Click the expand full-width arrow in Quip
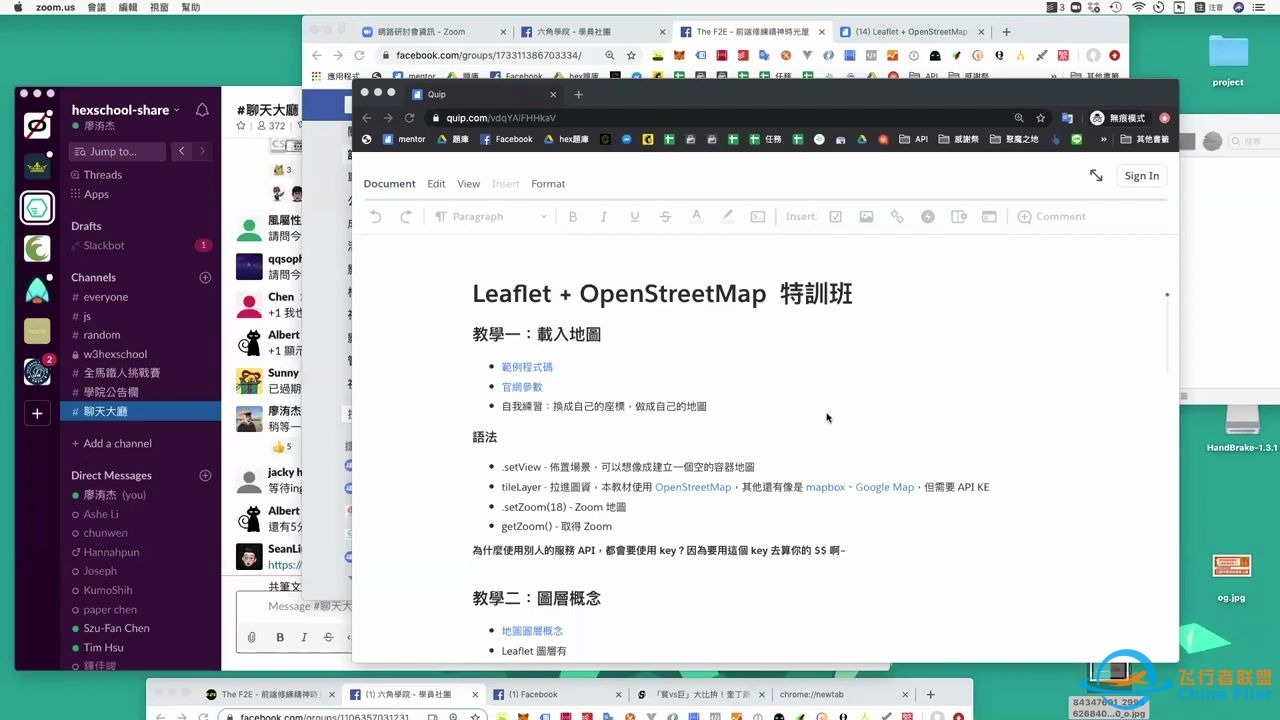This screenshot has width=1280, height=720. click(1096, 175)
